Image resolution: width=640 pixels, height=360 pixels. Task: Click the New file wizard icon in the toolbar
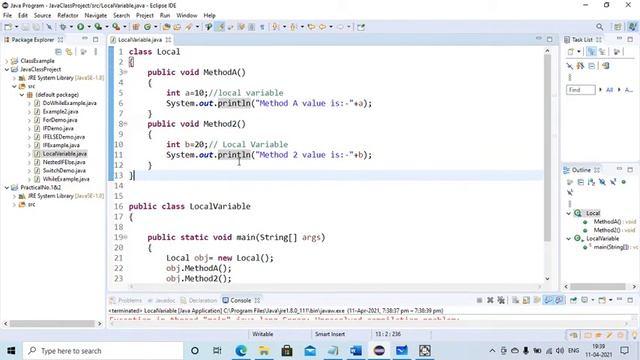tap(8, 27)
